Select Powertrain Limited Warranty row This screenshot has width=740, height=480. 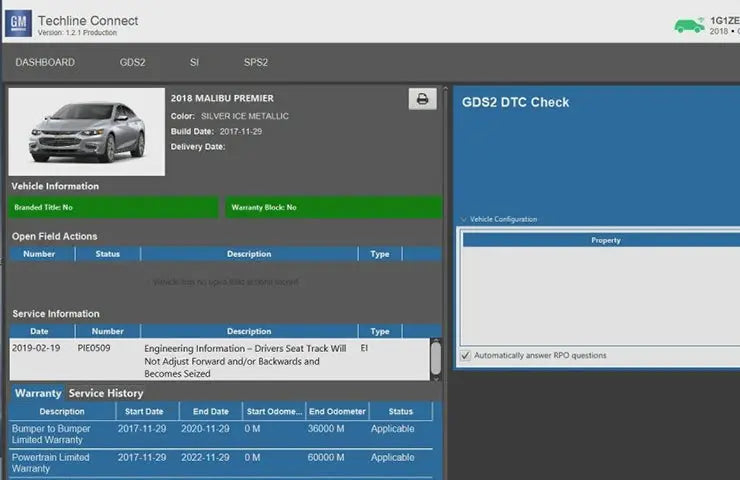click(220, 463)
